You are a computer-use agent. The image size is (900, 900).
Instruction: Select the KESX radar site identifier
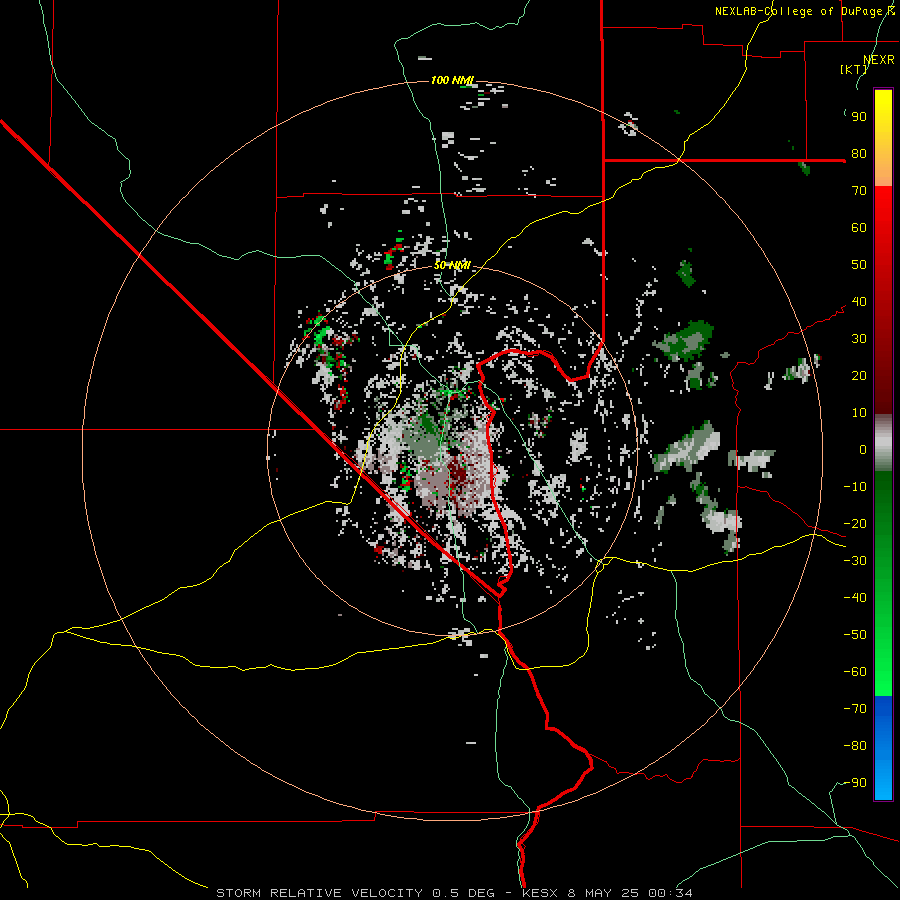(x=540, y=893)
